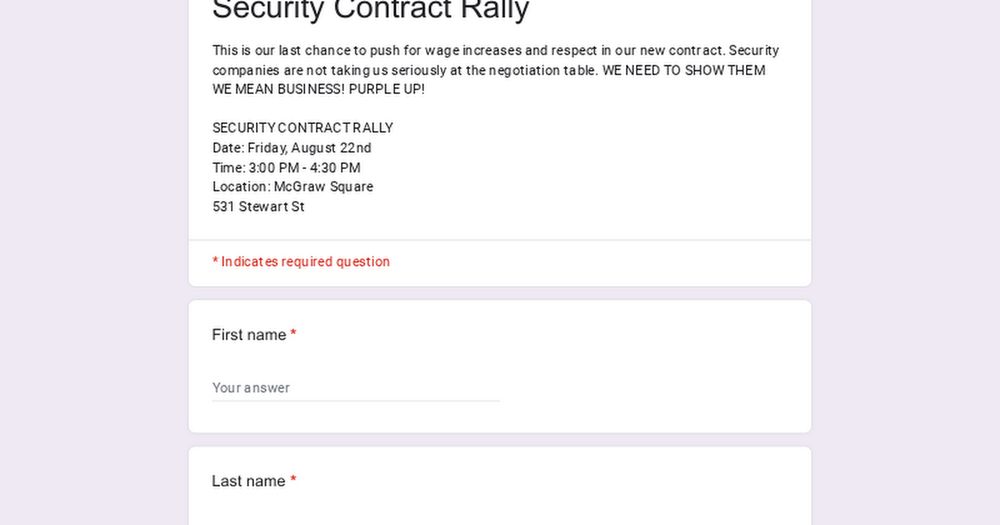
Task: Click the Last name question card
Action: click(500, 486)
